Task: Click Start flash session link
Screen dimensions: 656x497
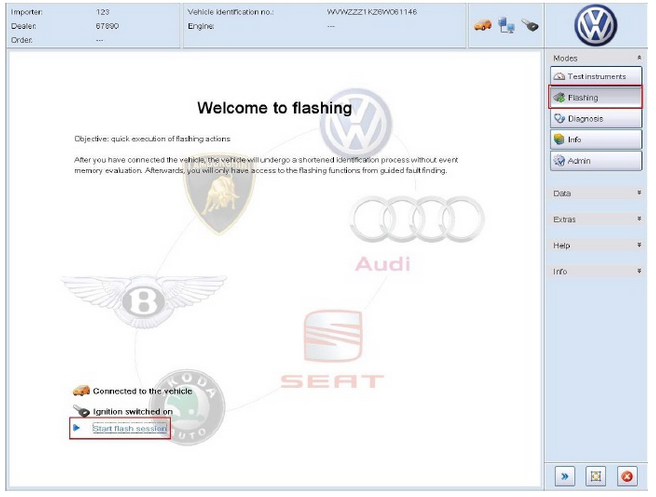Action: point(130,428)
